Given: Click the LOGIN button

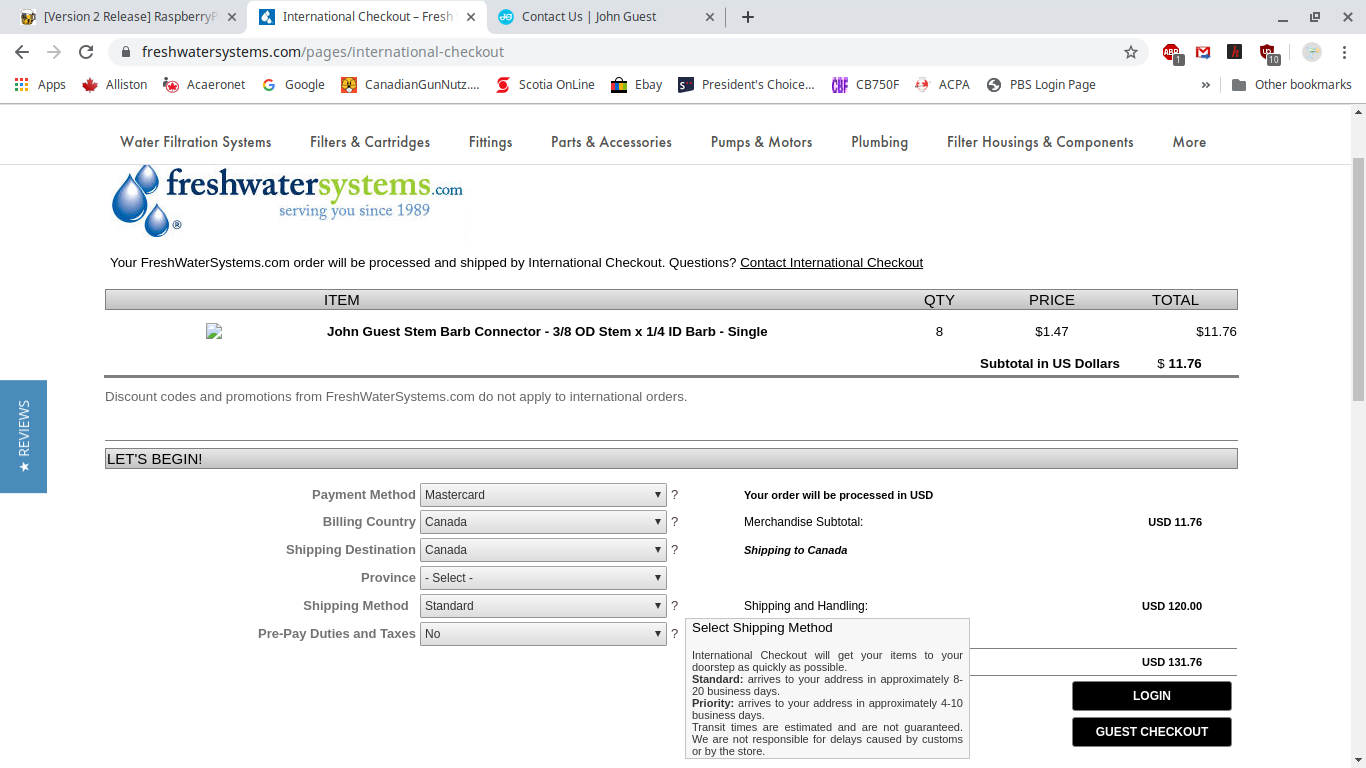Looking at the screenshot, I should pos(1151,696).
